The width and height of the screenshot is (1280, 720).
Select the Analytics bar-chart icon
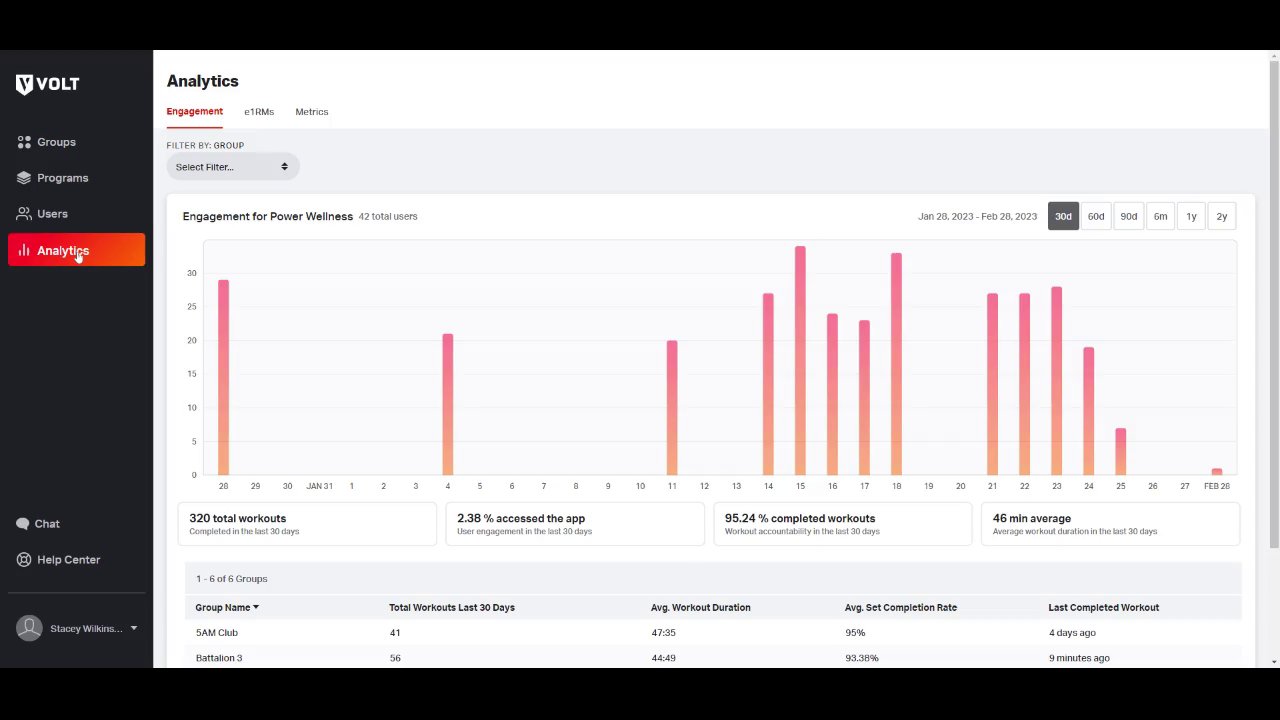24,250
